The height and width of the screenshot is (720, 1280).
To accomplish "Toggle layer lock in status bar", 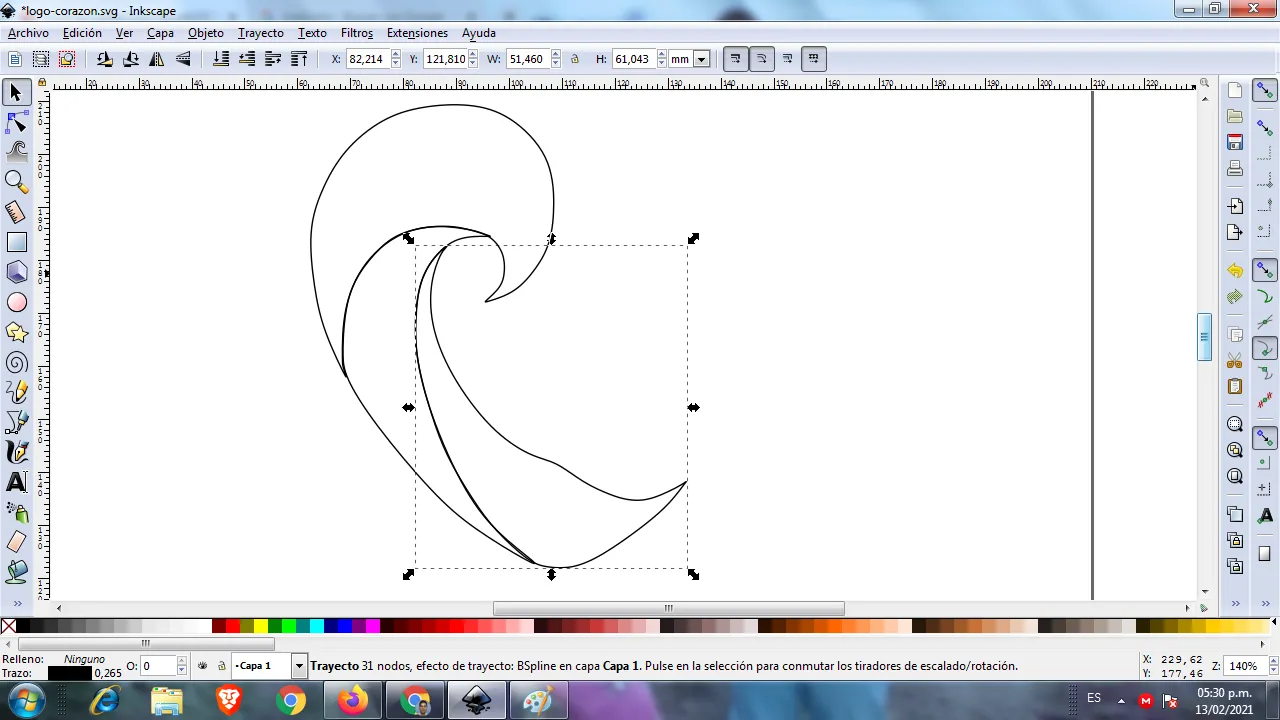I will pos(221,666).
